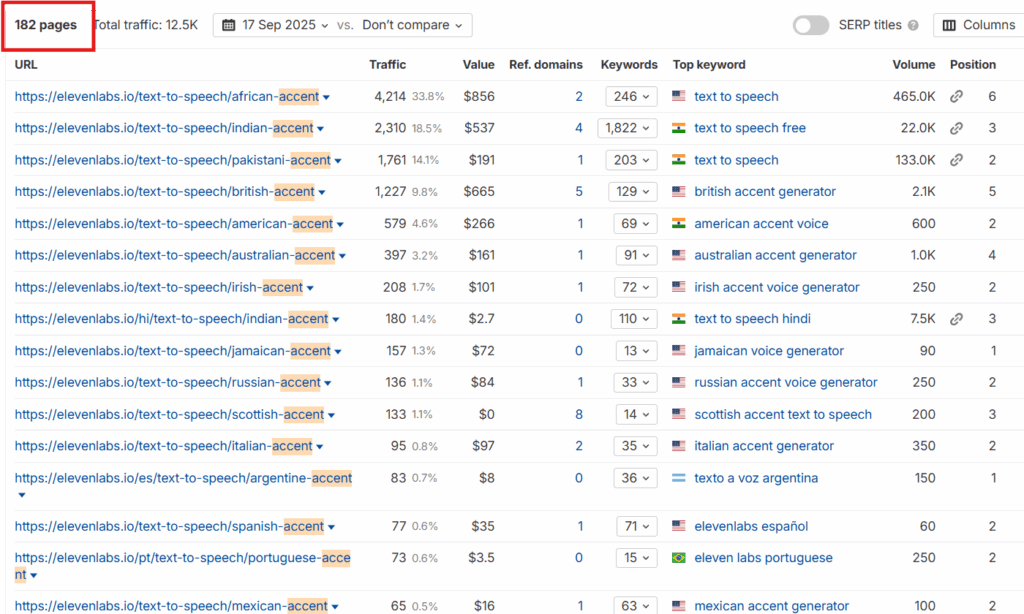Open the african-accent URL caret menu

[327, 98]
